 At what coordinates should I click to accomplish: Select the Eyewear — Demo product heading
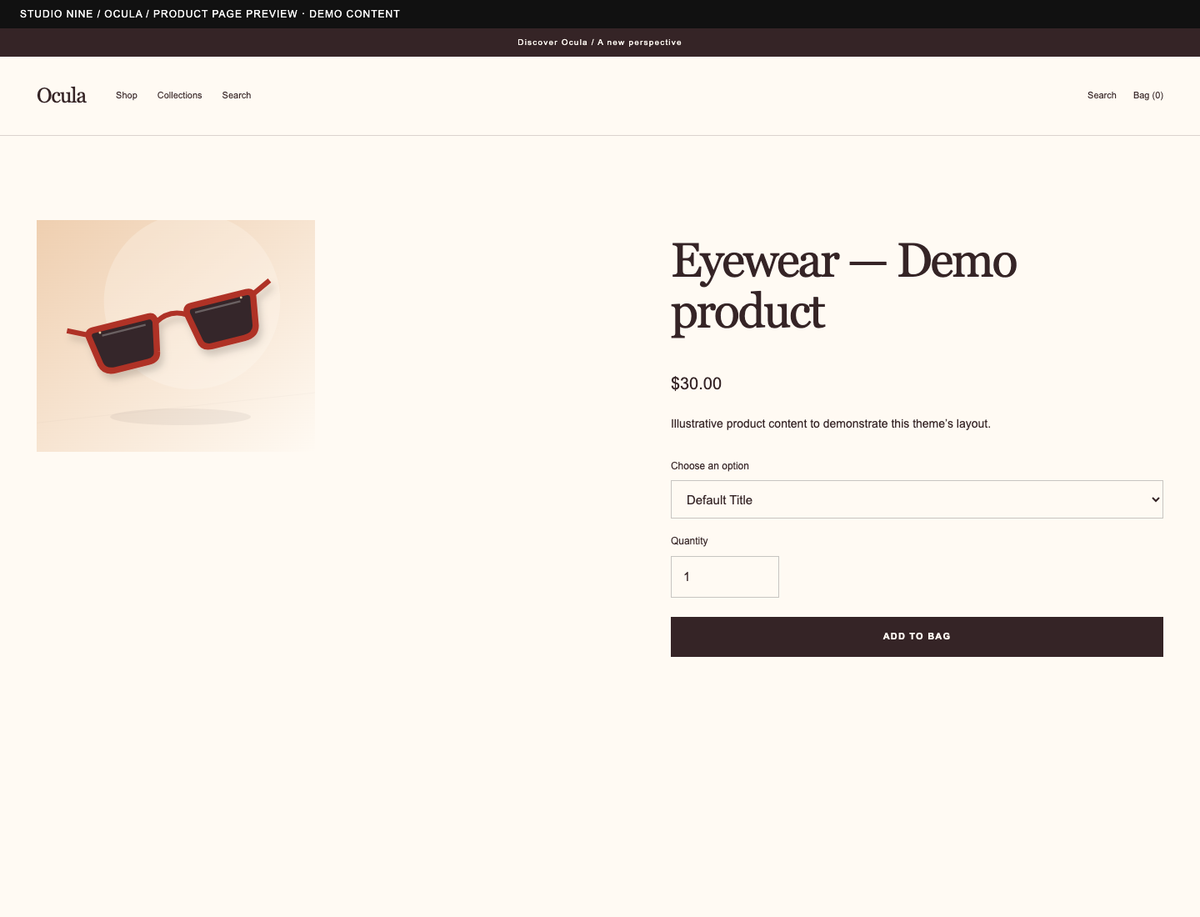[x=844, y=287]
